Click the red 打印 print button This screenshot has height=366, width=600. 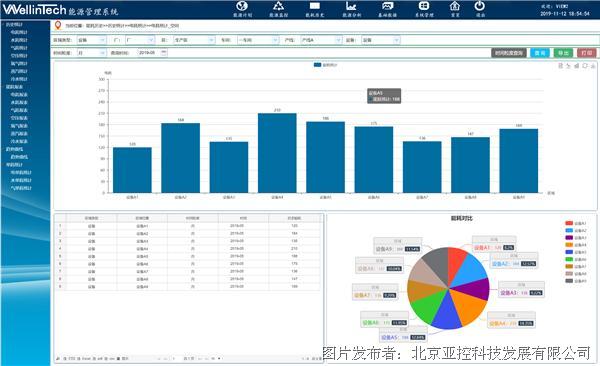coord(587,53)
